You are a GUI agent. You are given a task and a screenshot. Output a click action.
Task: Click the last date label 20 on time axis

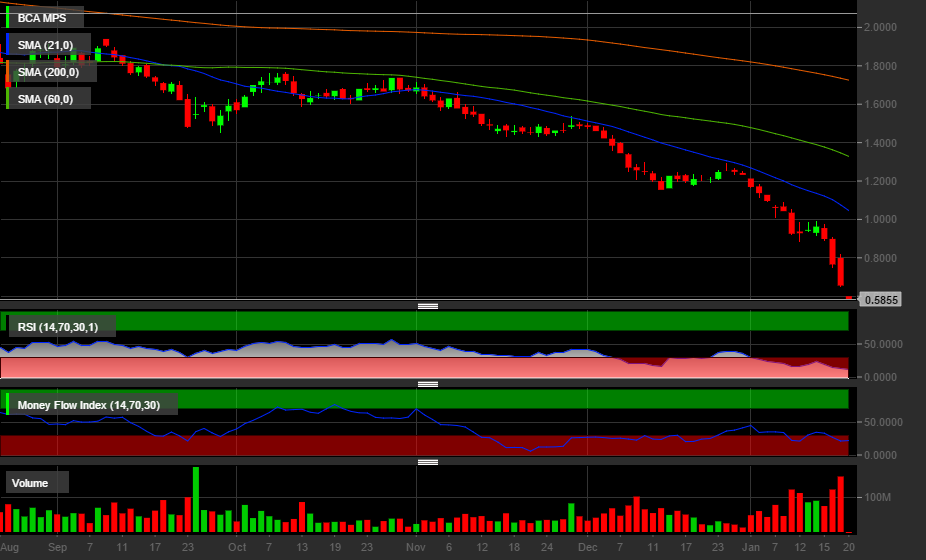click(849, 547)
